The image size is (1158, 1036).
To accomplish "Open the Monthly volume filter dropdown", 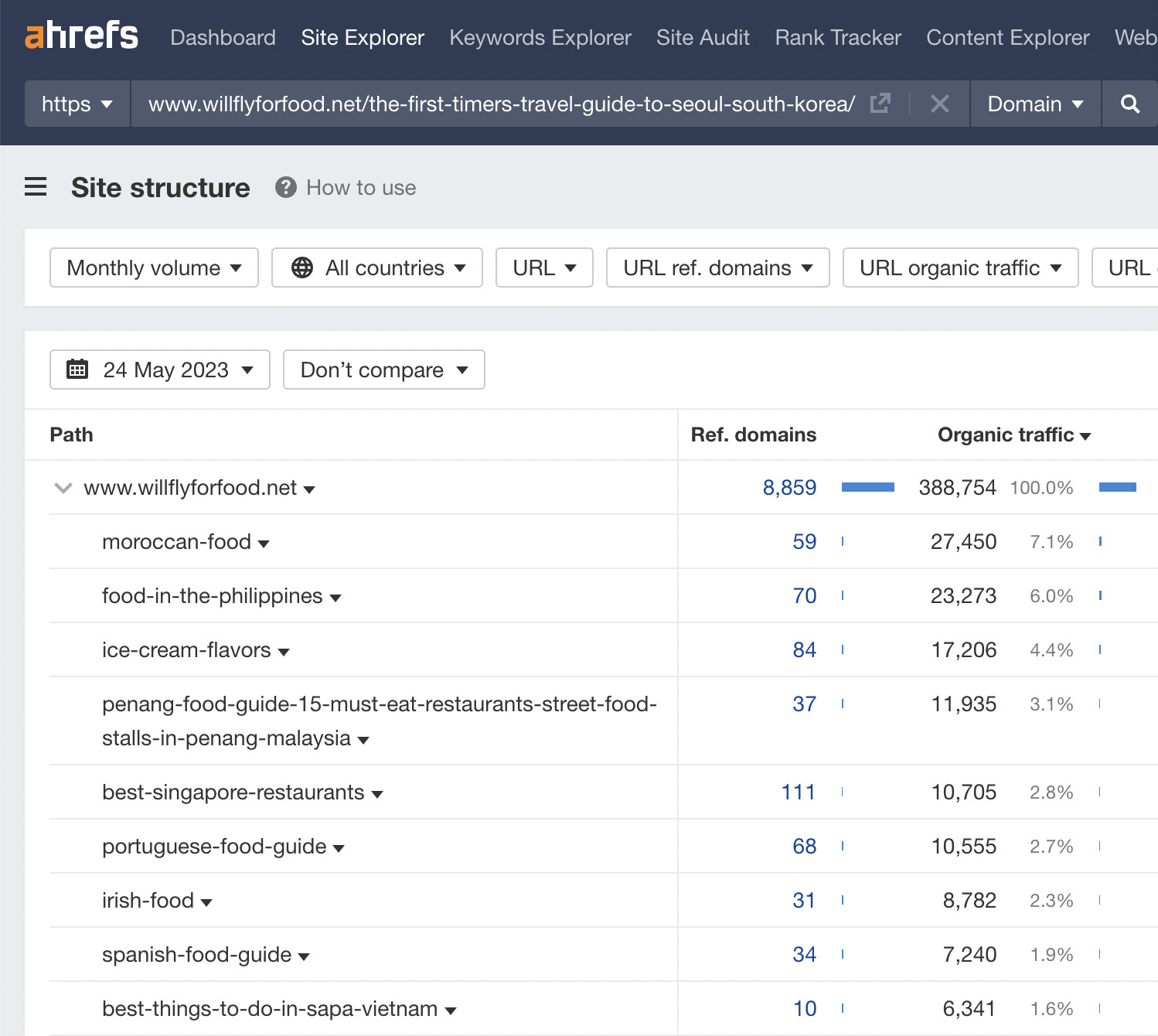I will (153, 268).
